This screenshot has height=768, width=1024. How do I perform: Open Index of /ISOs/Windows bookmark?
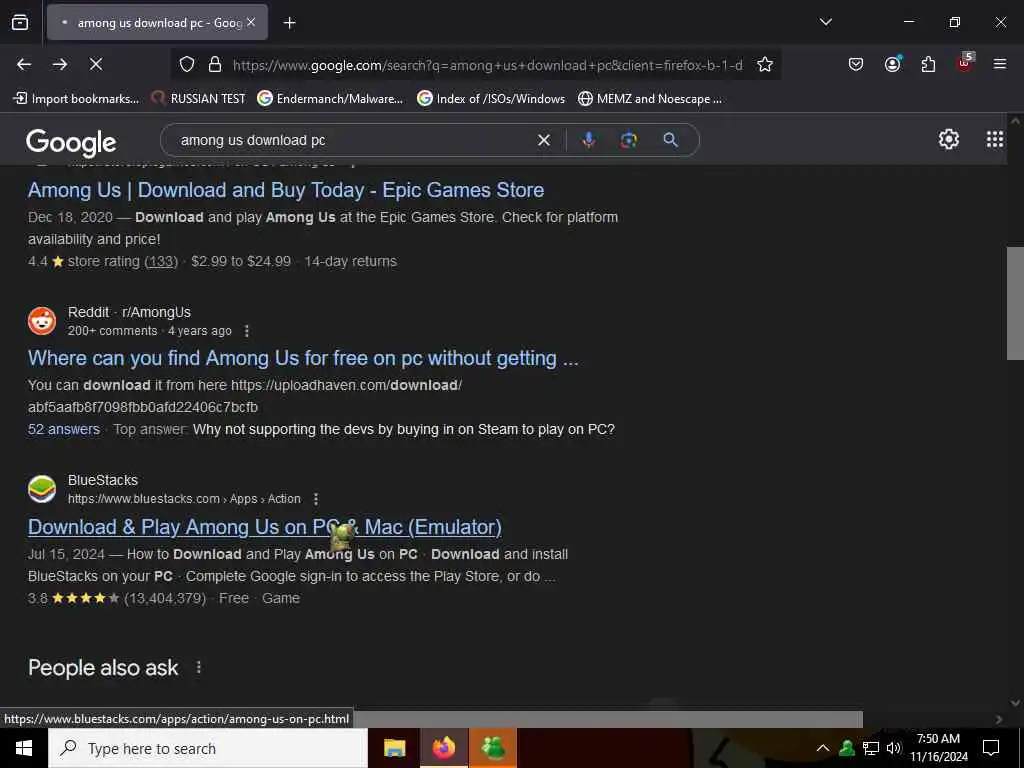pos(491,99)
